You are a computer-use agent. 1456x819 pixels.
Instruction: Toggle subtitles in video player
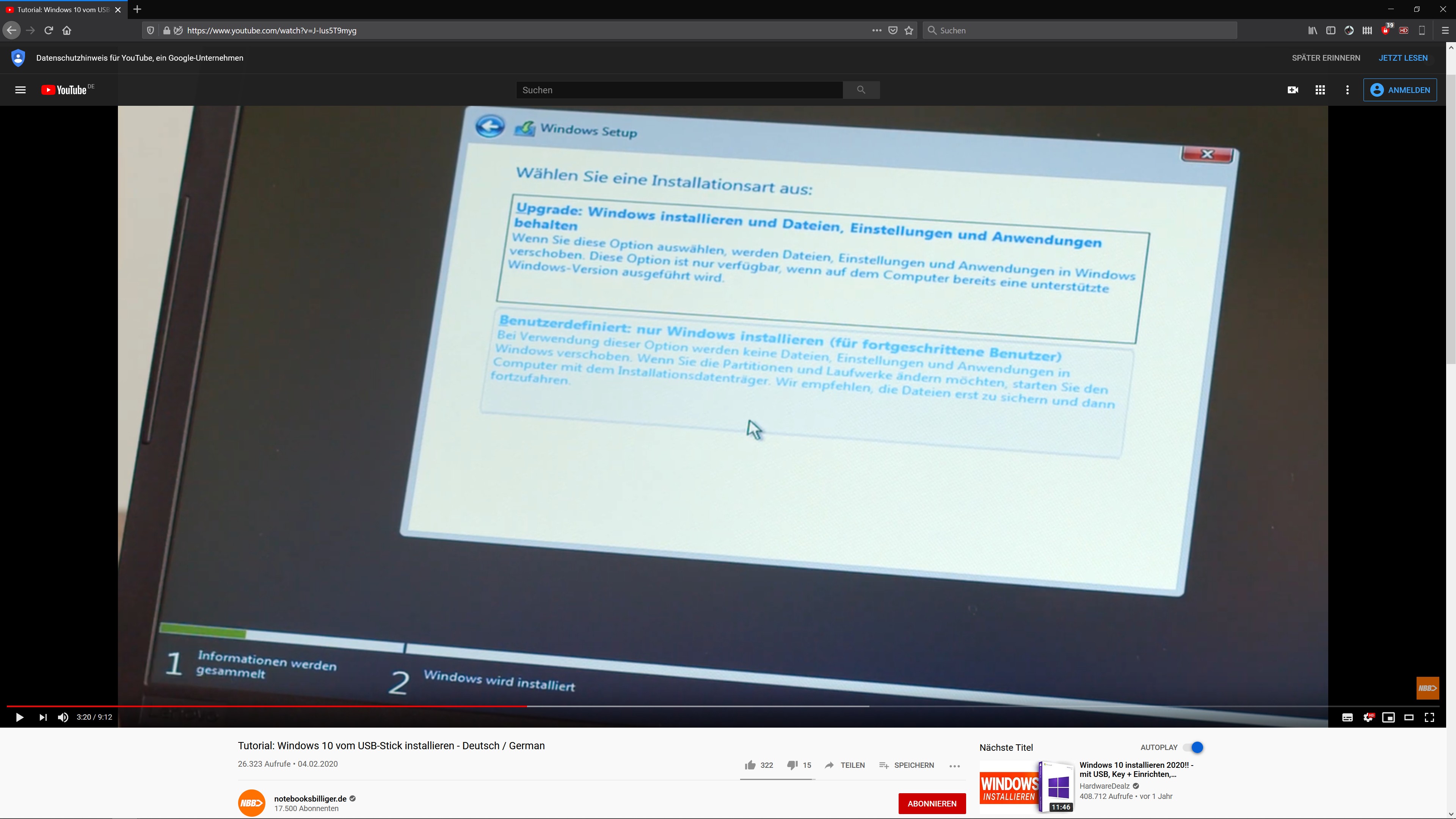click(x=1348, y=717)
